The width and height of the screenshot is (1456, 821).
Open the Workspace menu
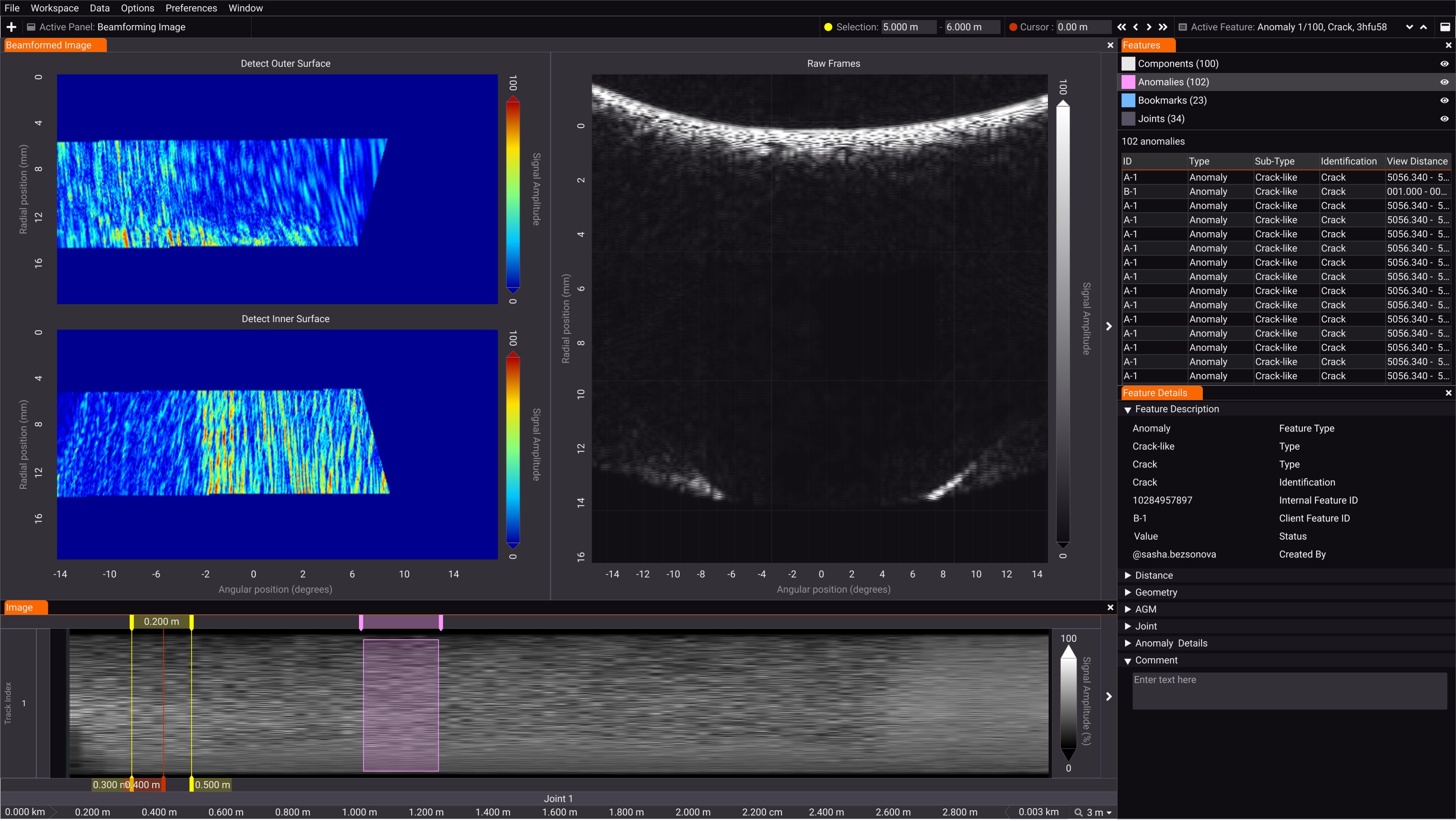[x=54, y=8]
